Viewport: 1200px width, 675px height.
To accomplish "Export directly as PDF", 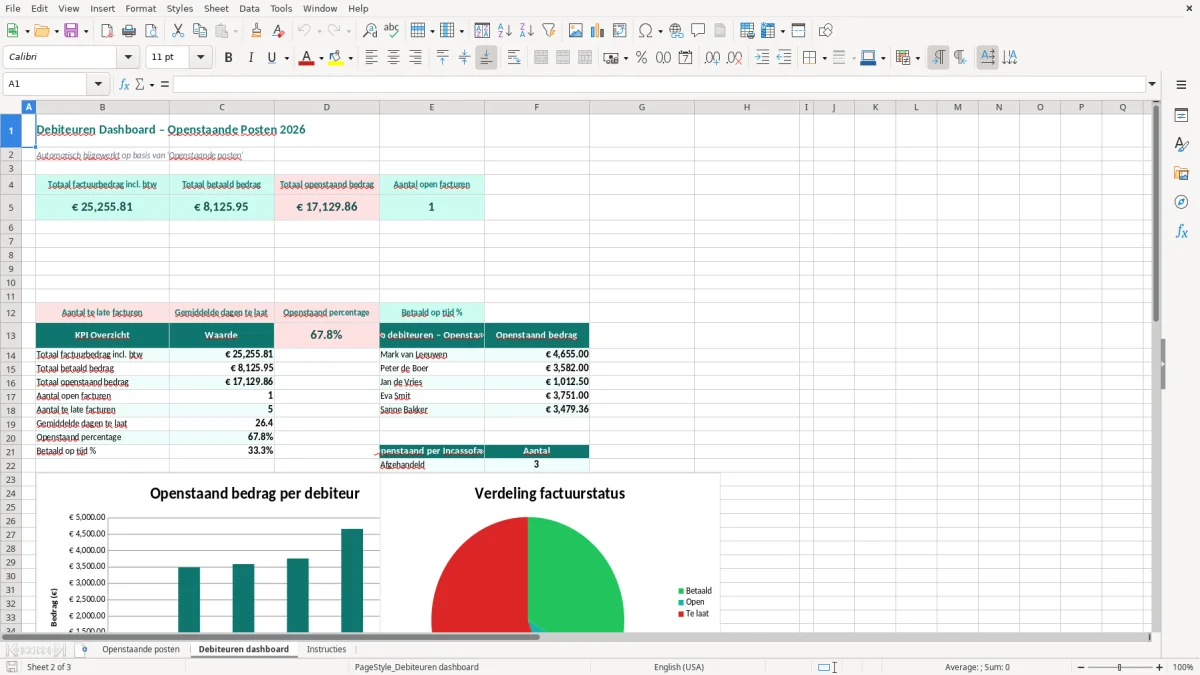I will [x=106, y=31].
